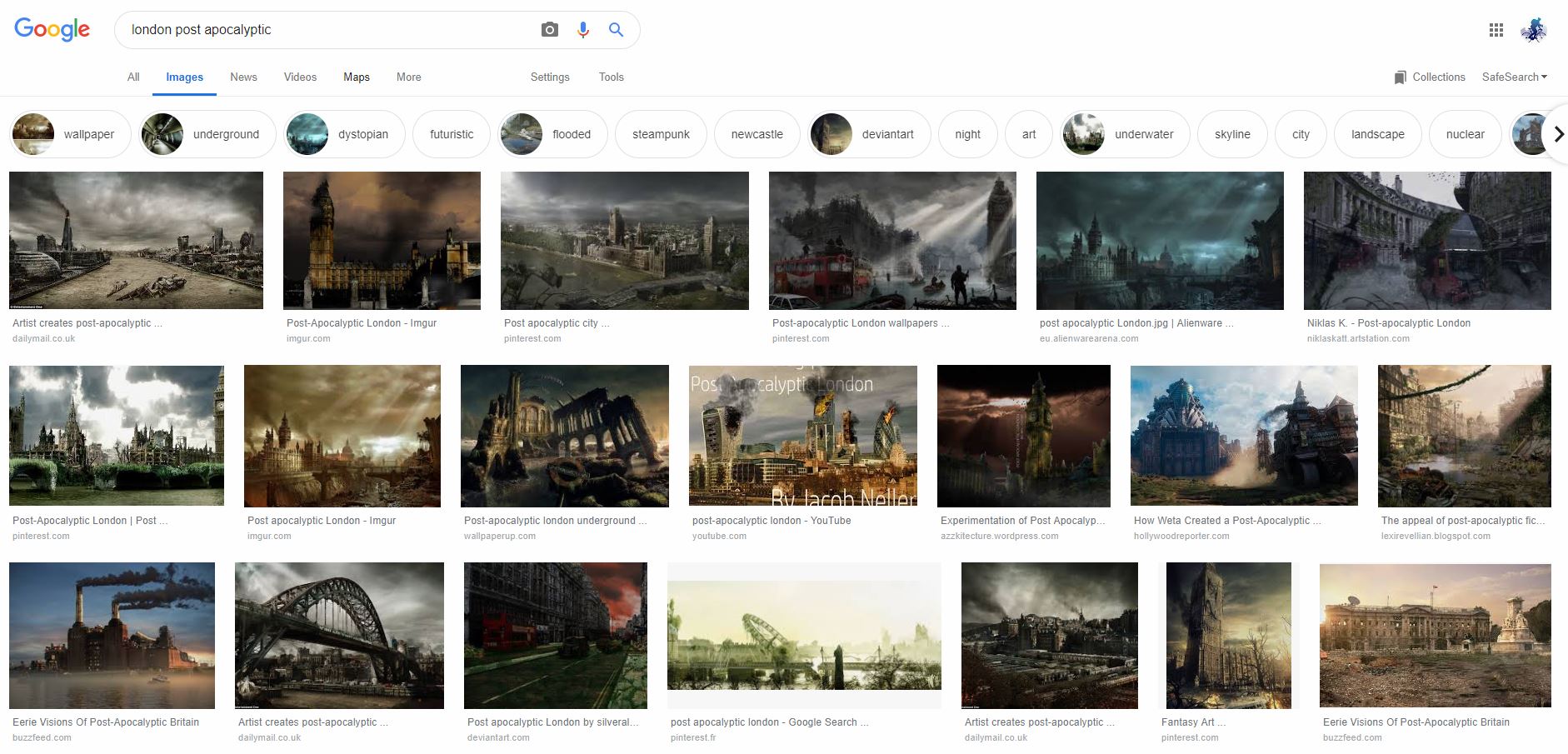Viewport: 1568px width, 754px height.
Task: Open the Jacob Neller YouTube thumbnail
Action: click(803, 436)
